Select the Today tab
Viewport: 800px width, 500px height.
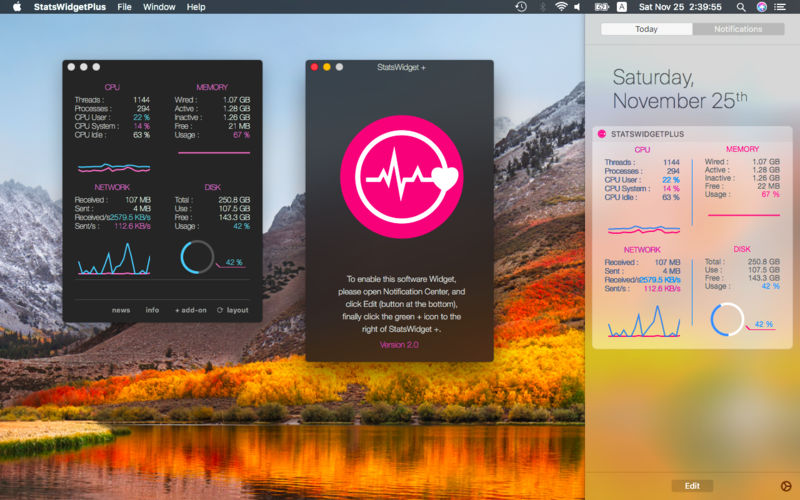(647, 29)
